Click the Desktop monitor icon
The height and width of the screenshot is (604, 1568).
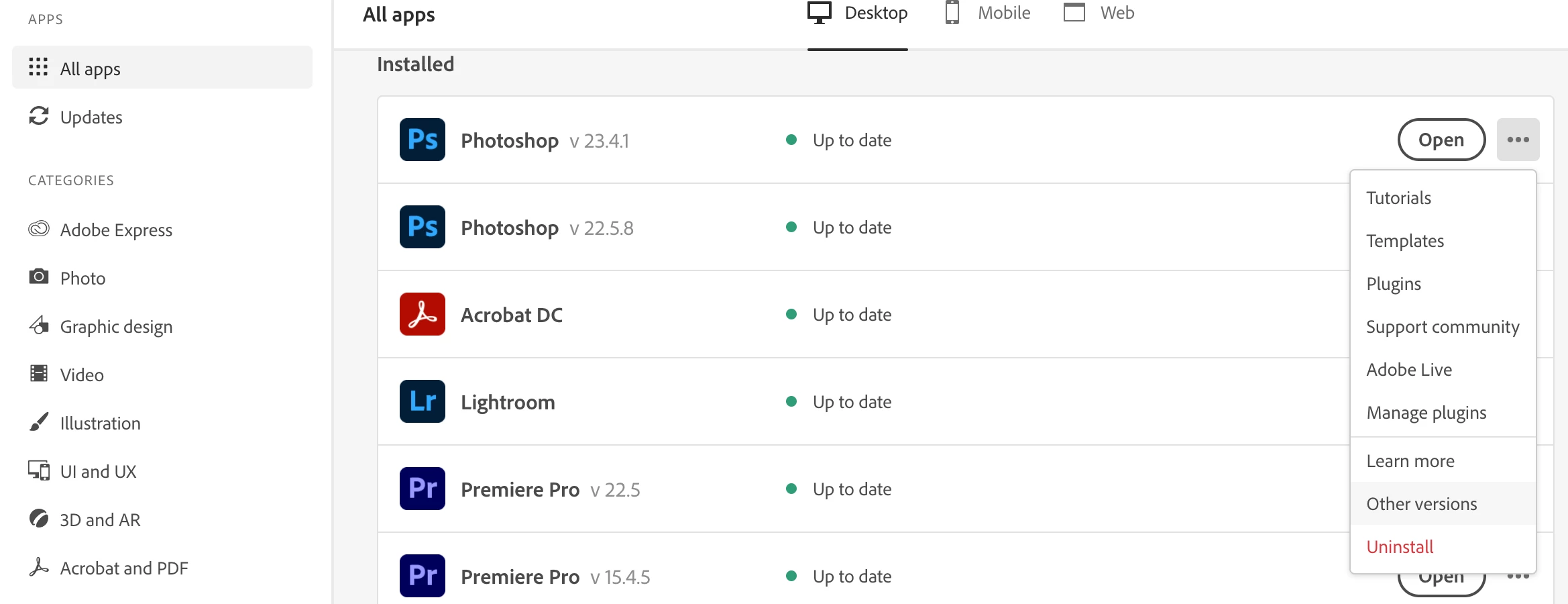pos(820,13)
